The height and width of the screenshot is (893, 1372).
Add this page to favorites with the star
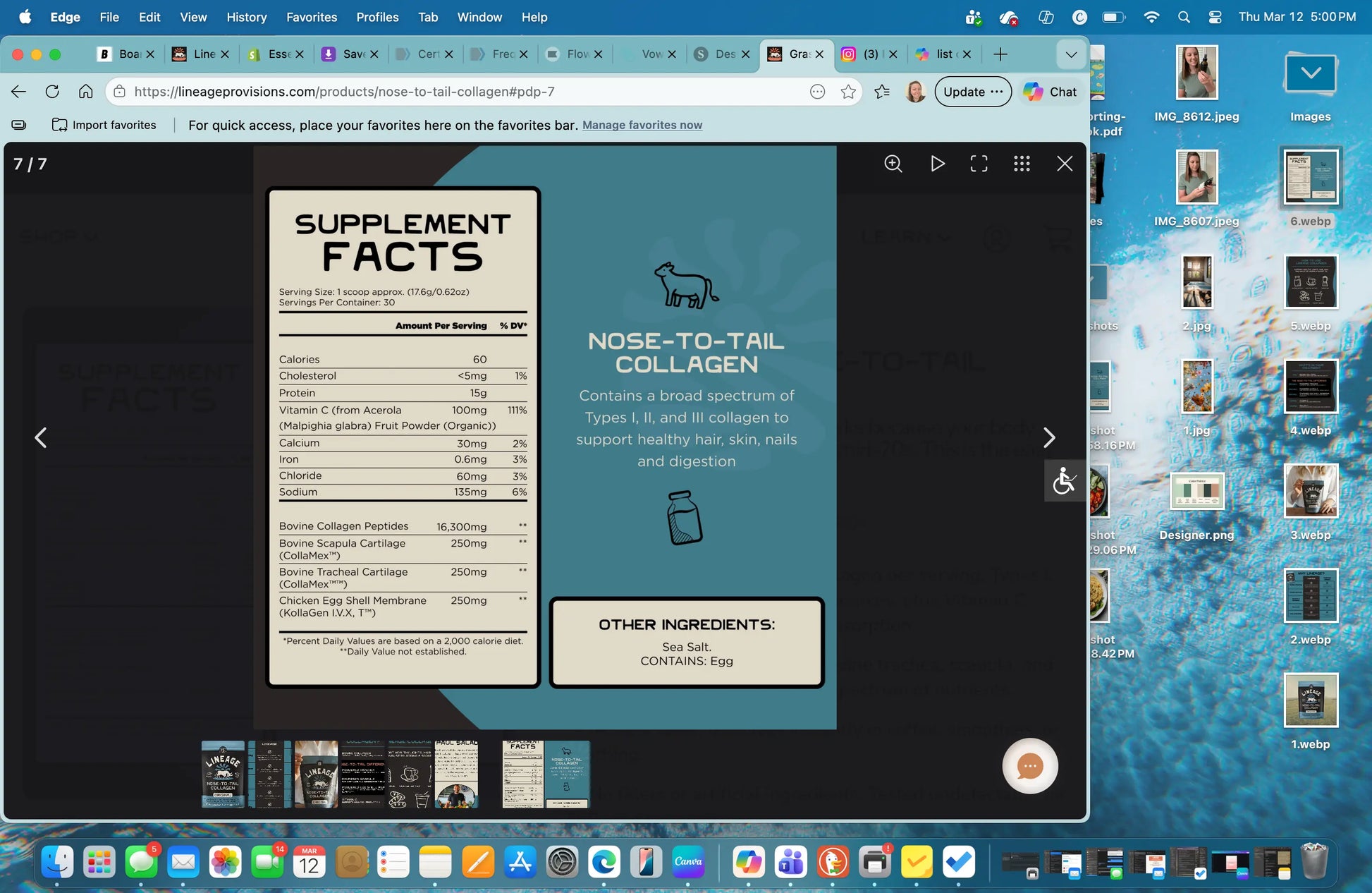tap(848, 92)
